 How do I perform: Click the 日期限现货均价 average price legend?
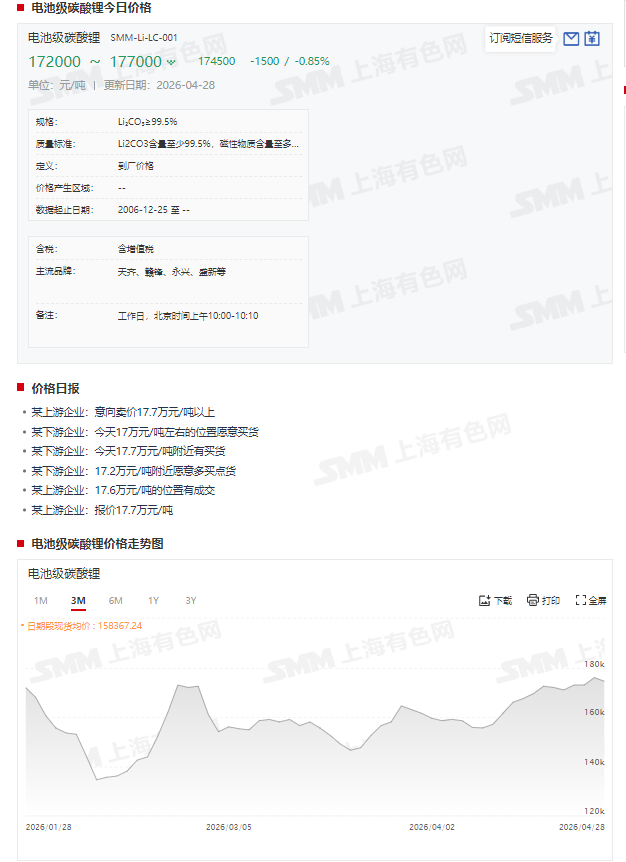tap(84, 626)
